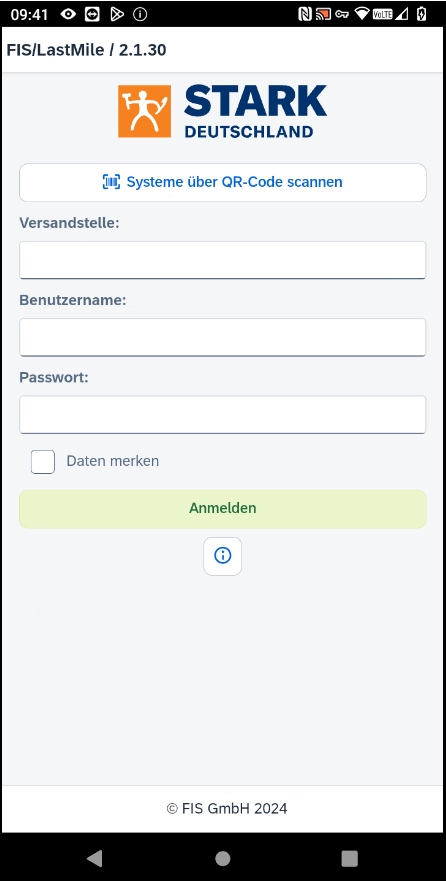Screen dimensions: 446x881
Task: Click Systeme über QR-Code scannen button
Action: pyautogui.click(x=223, y=183)
